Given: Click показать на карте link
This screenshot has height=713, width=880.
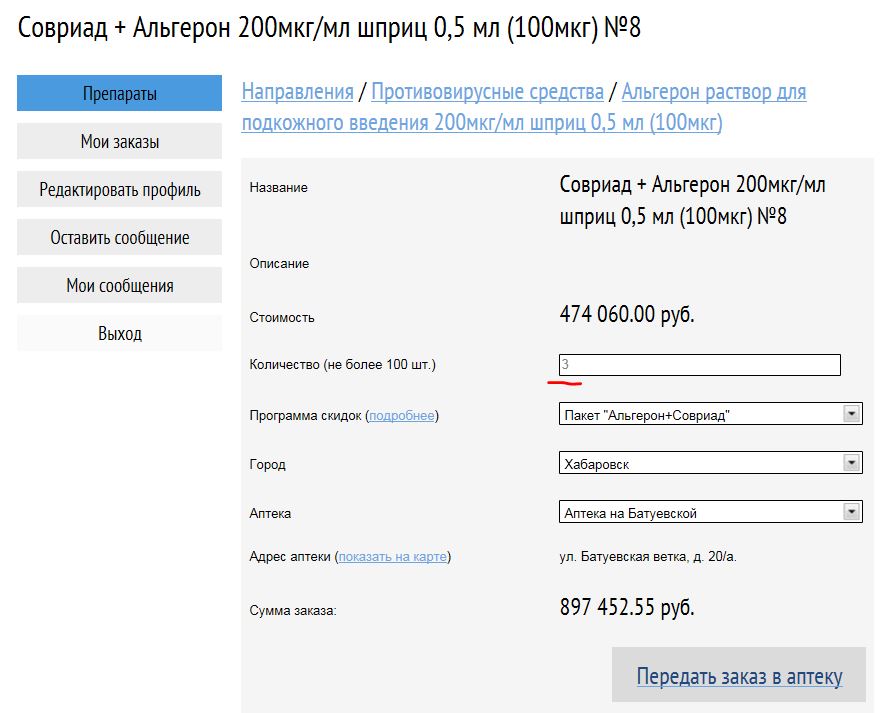Looking at the screenshot, I should point(393,556).
